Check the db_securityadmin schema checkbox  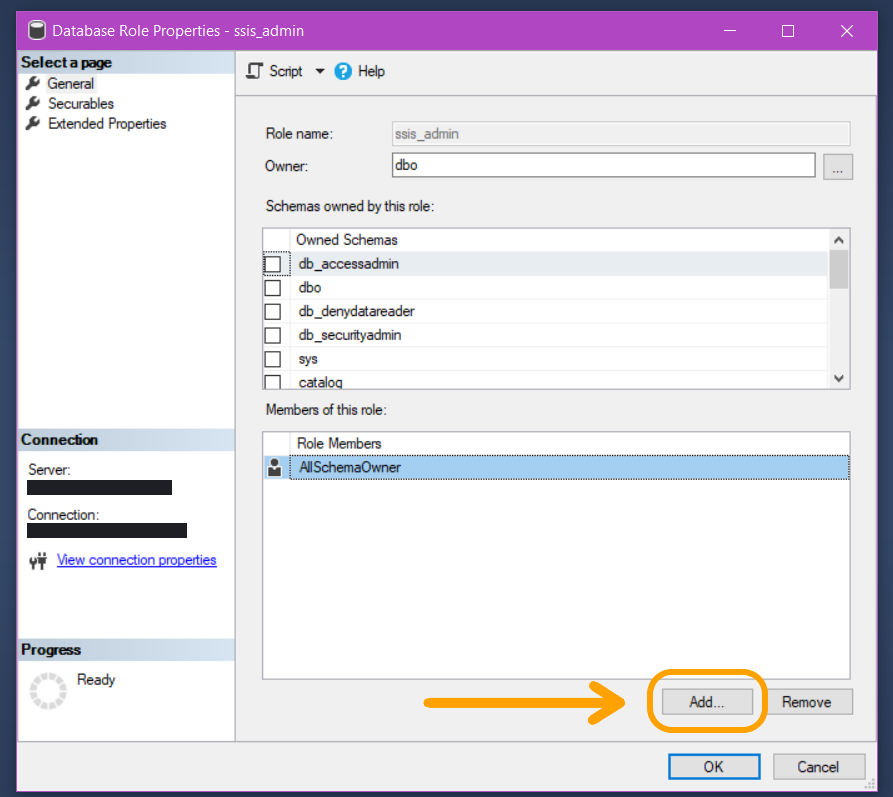273,336
